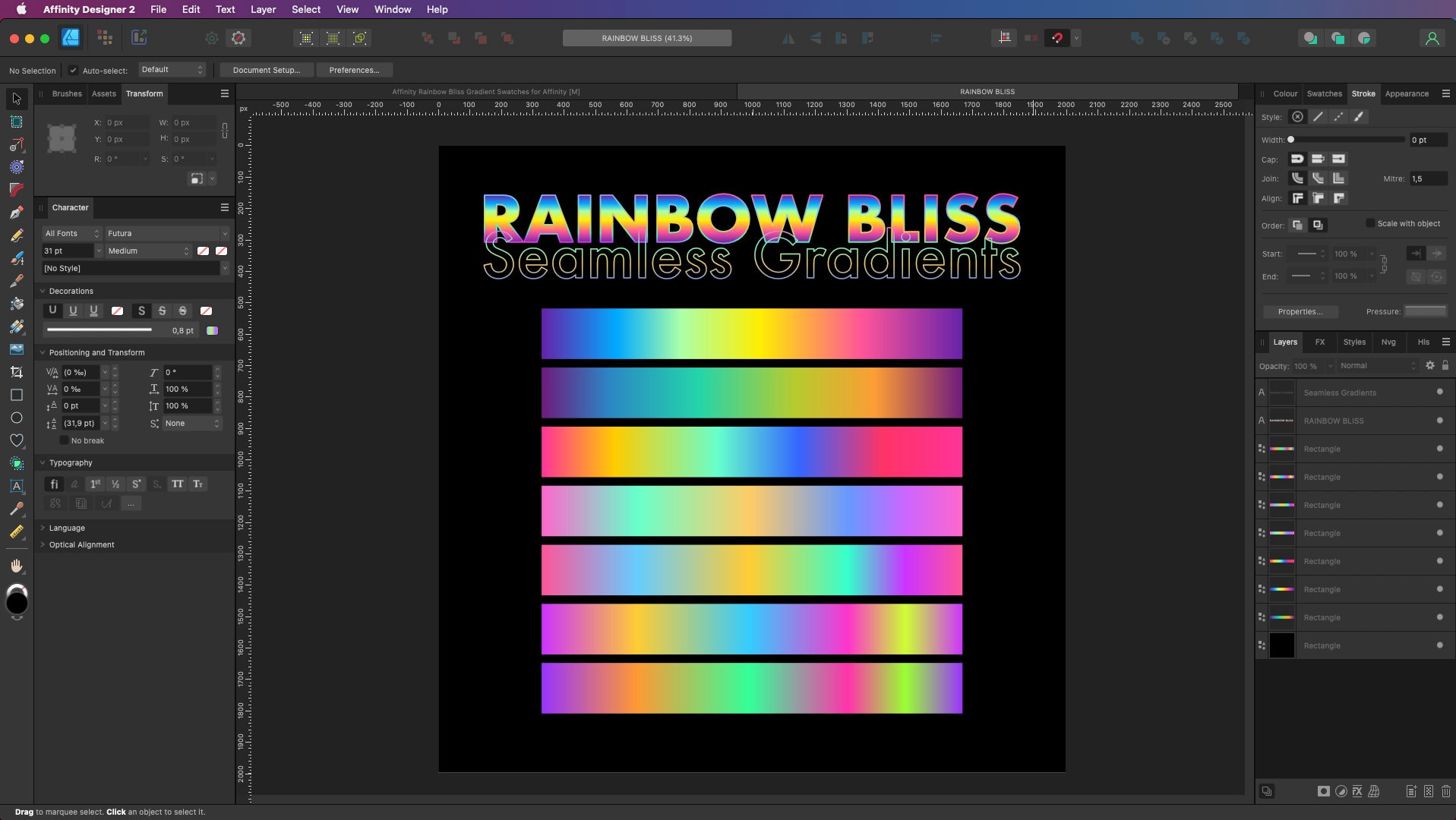The image size is (1456, 820).
Task: Enable Scale with object for stroke
Action: tap(1370, 223)
